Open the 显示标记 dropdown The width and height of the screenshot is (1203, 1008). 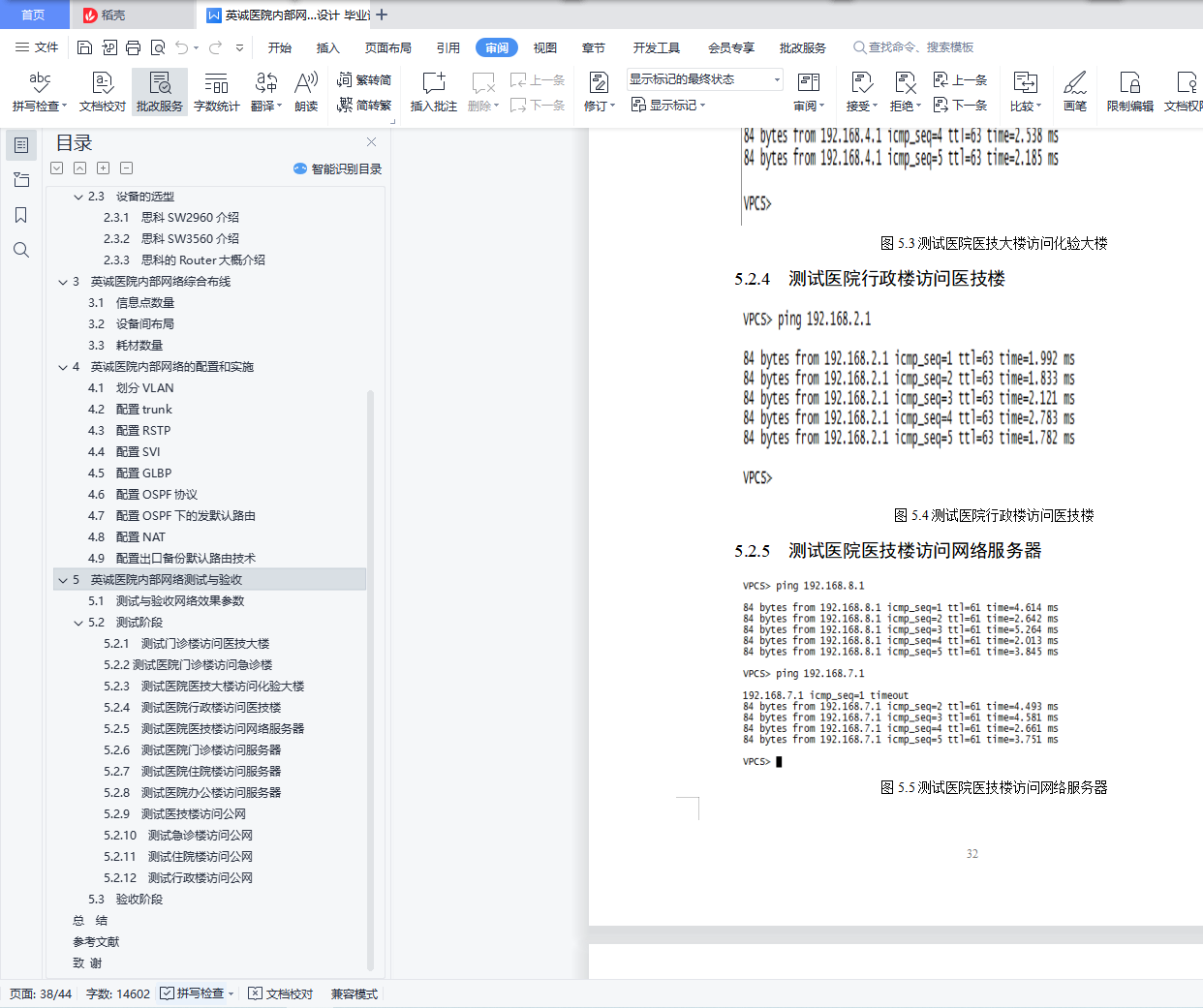[668, 105]
